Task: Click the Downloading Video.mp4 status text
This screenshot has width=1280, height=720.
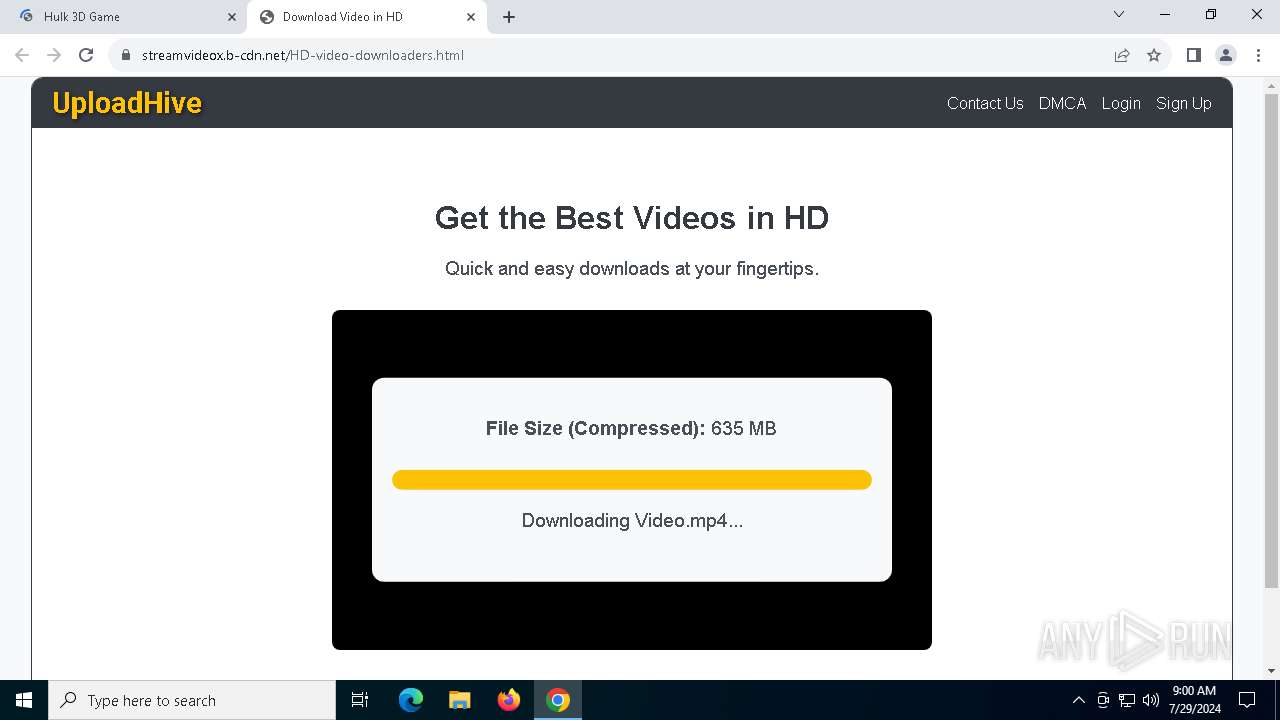Action: point(632,520)
